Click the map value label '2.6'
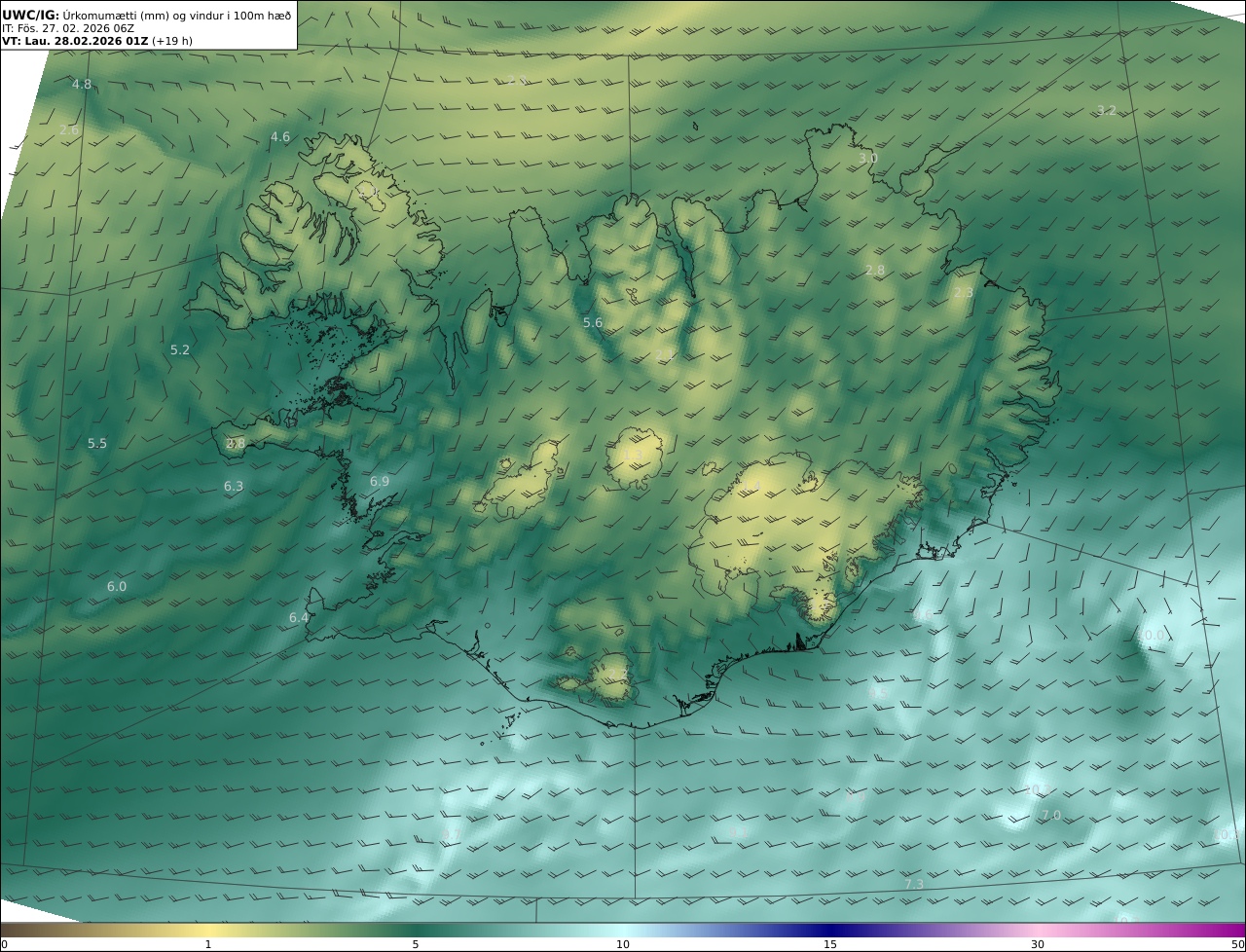This screenshot has width=1246, height=952. (69, 129)
